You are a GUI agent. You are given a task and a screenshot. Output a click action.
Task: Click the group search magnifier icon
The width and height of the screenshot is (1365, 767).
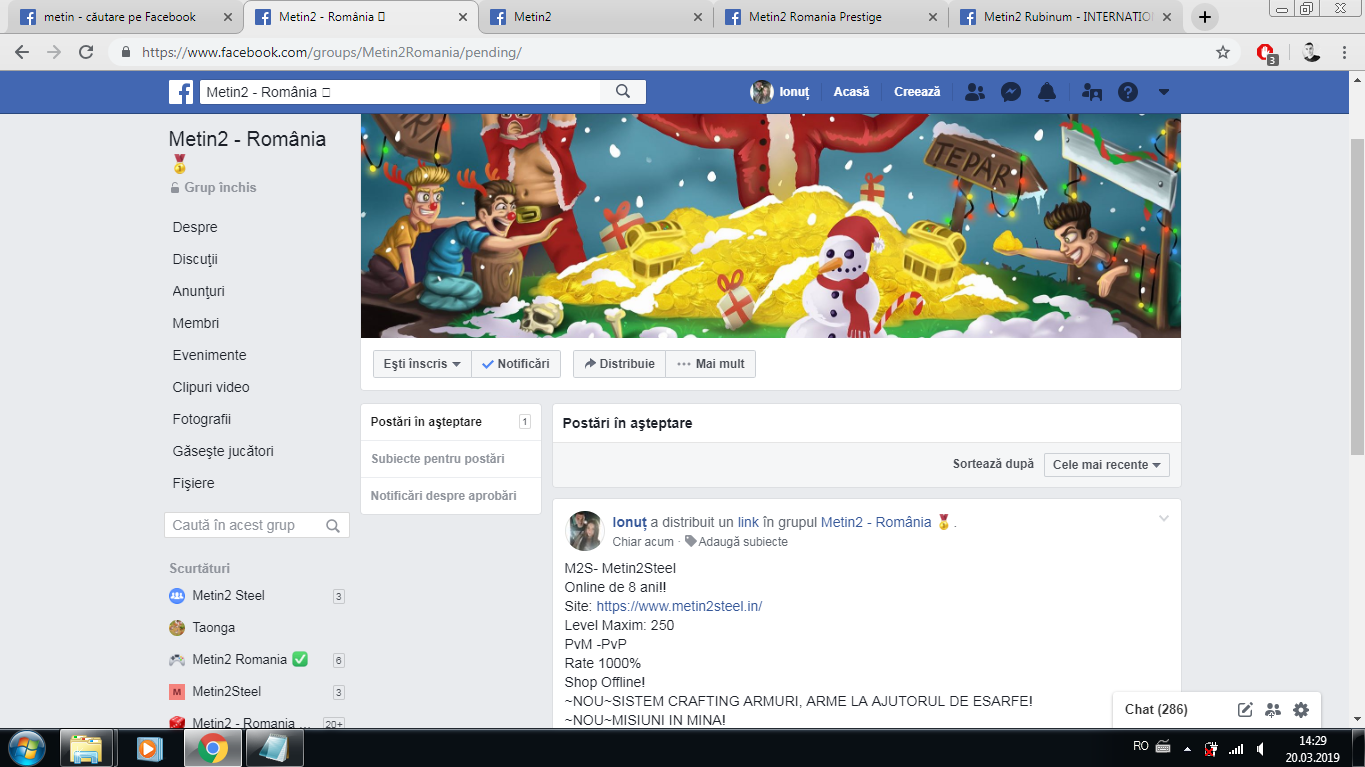(333, 525)
